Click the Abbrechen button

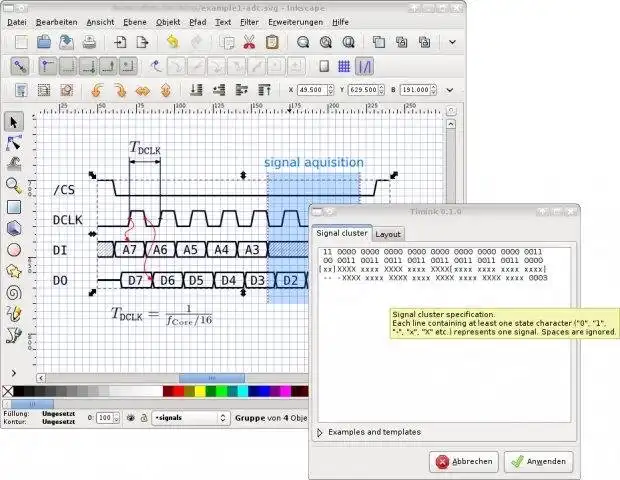(464, 461)
